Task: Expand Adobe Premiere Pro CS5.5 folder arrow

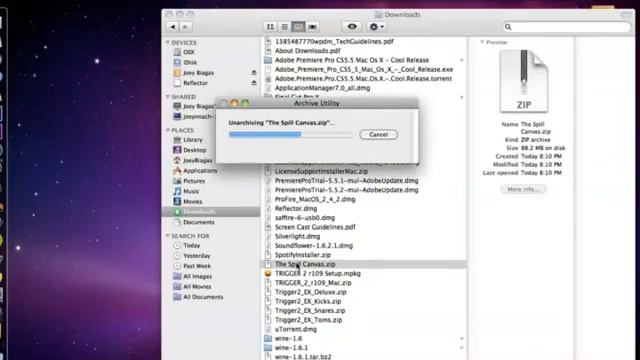Action: coord(462,60)
